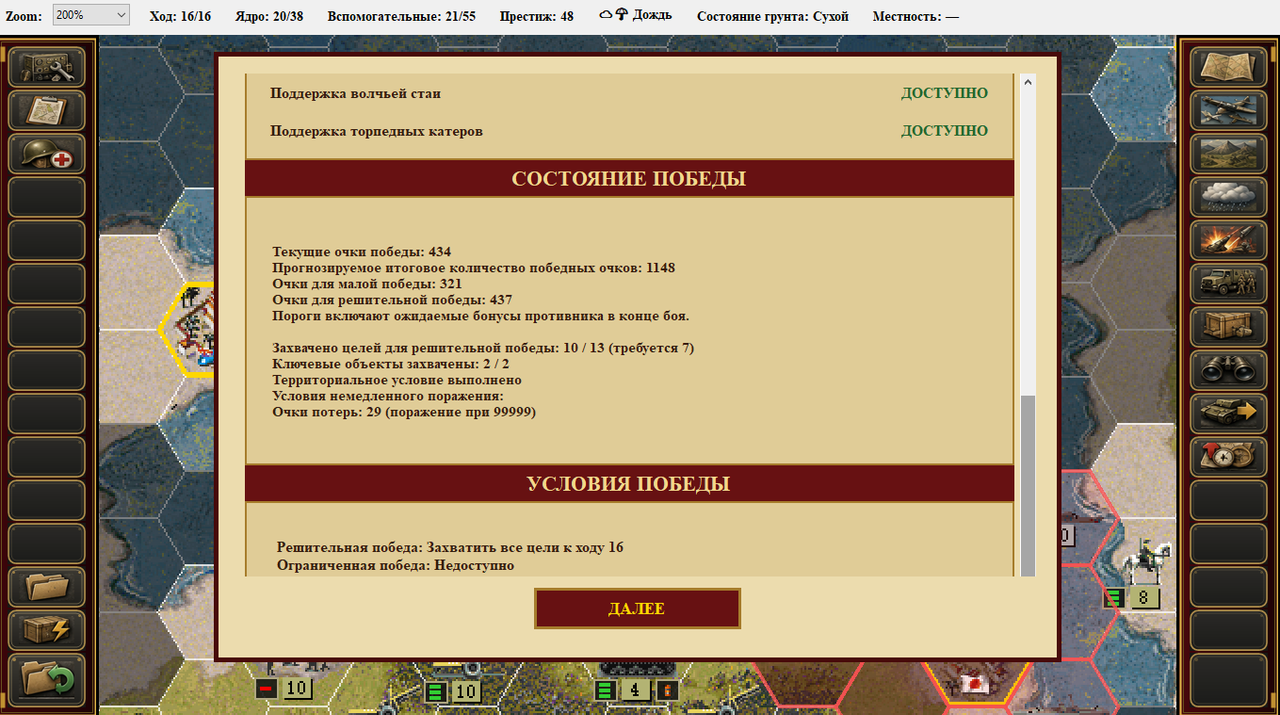The width and height of the screenshot is (1280, 715).
Task: Click the unit strength 8 badge by cavalry
Action: click(1144, 598)
